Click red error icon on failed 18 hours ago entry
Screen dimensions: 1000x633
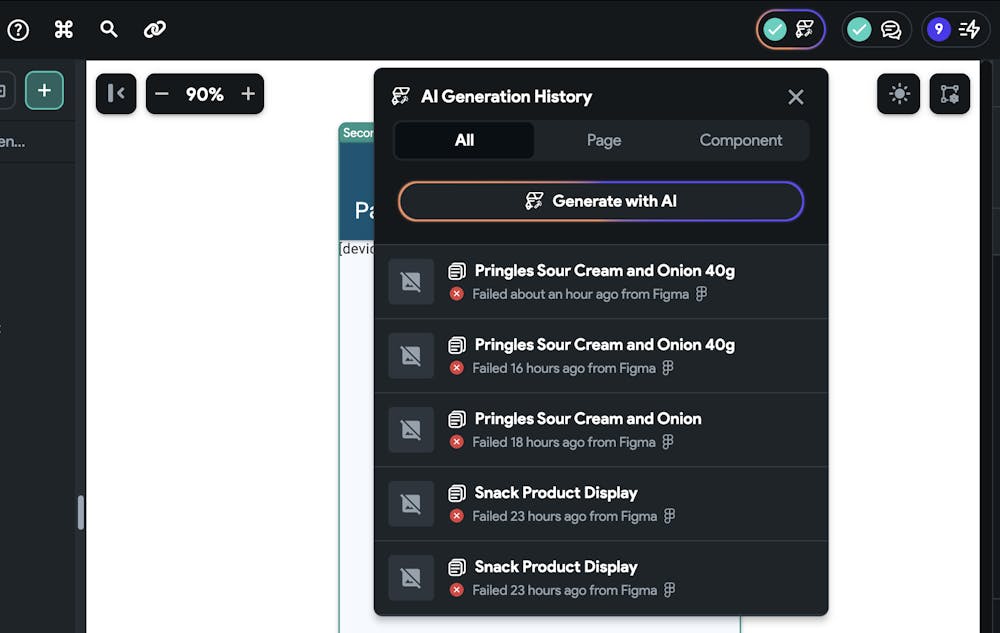pyautogui.click(x=457, y=442)
